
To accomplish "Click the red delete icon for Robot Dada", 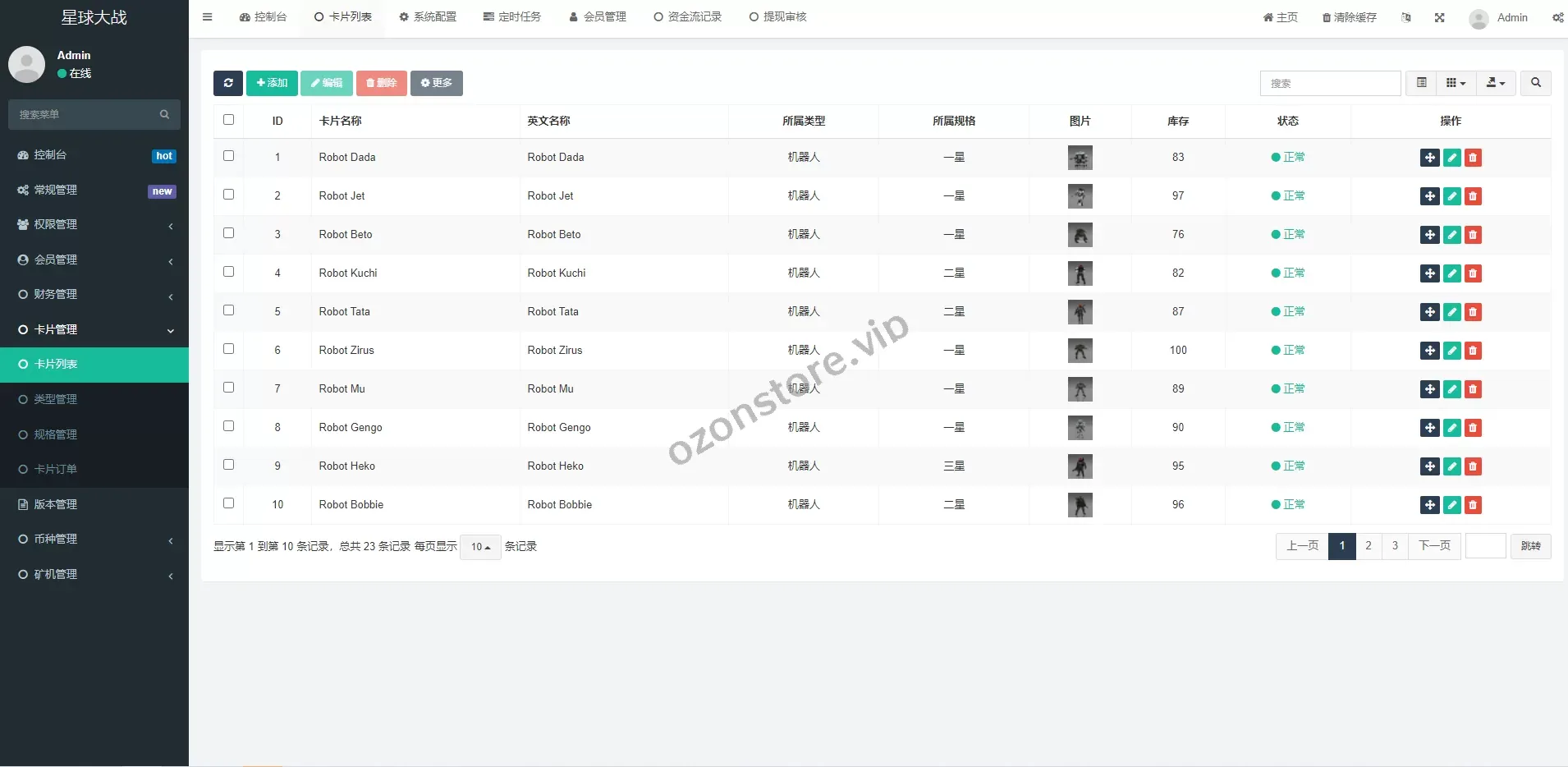I will coord(1473,158).
